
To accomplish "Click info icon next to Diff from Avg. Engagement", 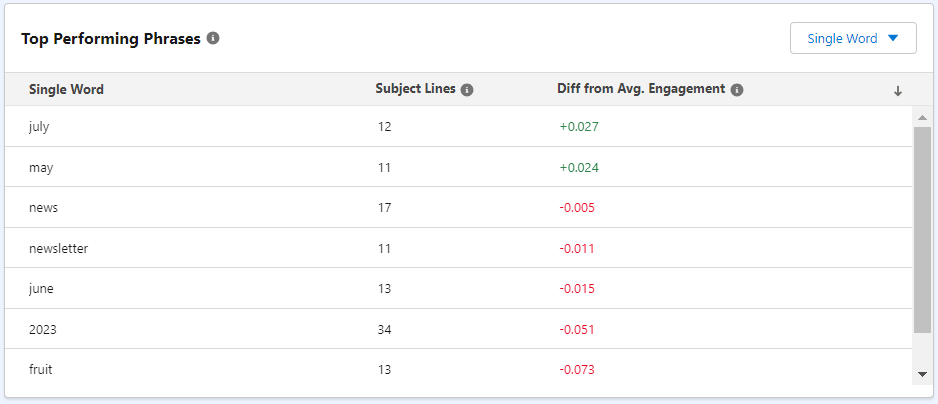I will pos(737,90).
